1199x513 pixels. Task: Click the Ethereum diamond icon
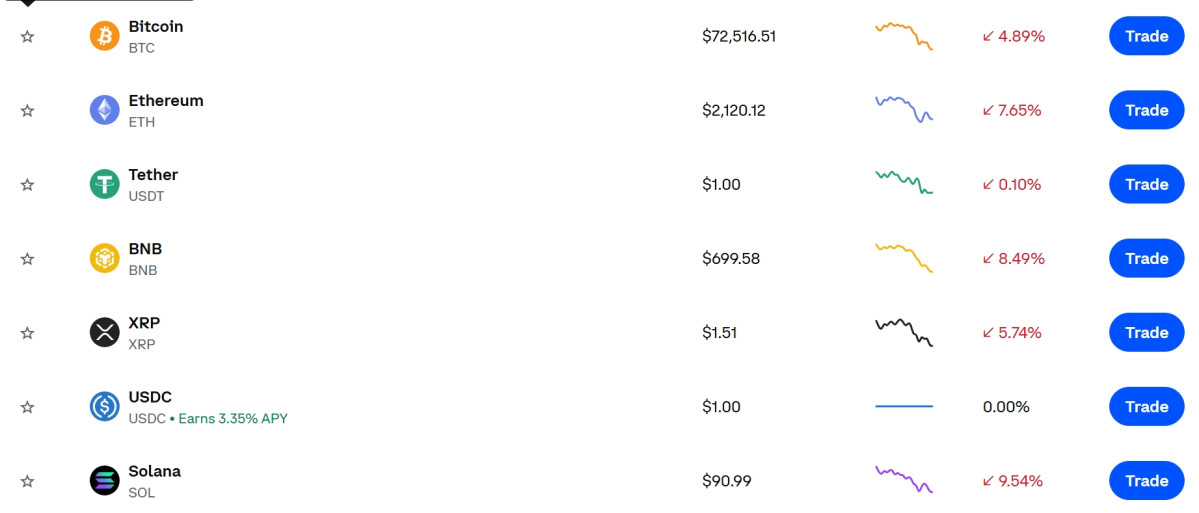pyautogui.click(x=105, y=111)
